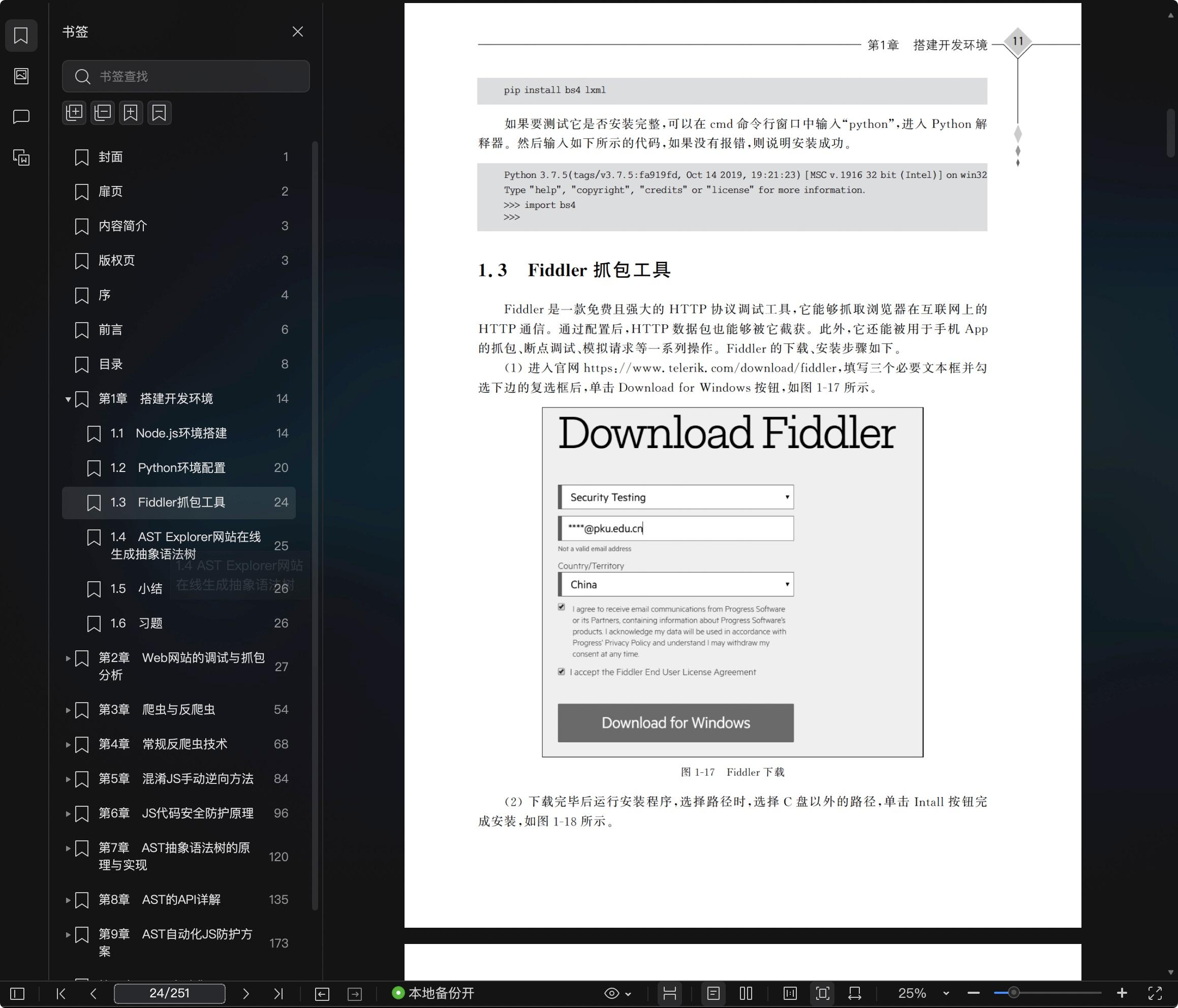1178x1008 pixels.
Task: Open 1.6 习题 bookmark
Action: click(178, 624)
